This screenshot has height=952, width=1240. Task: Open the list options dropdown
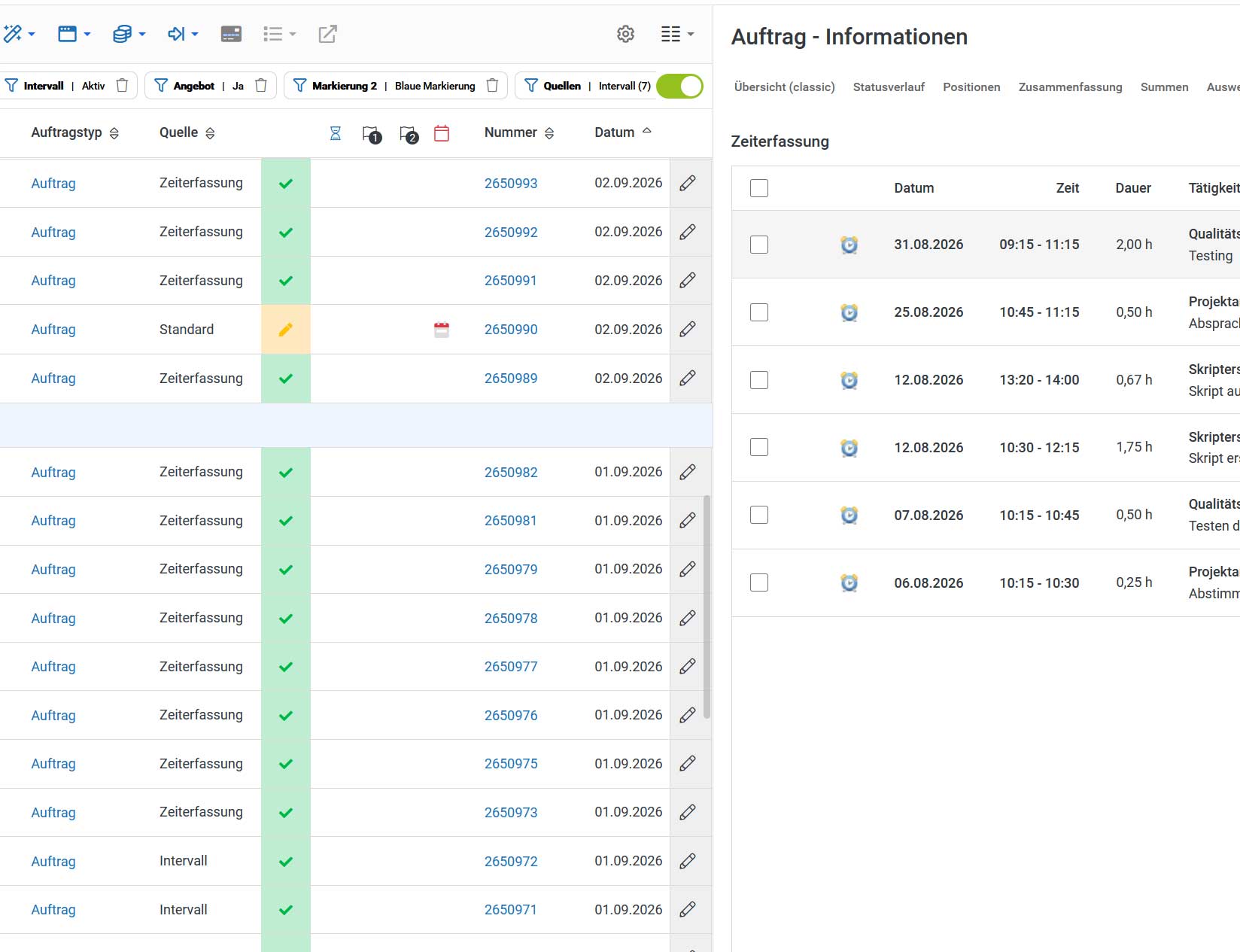point(279,34)
